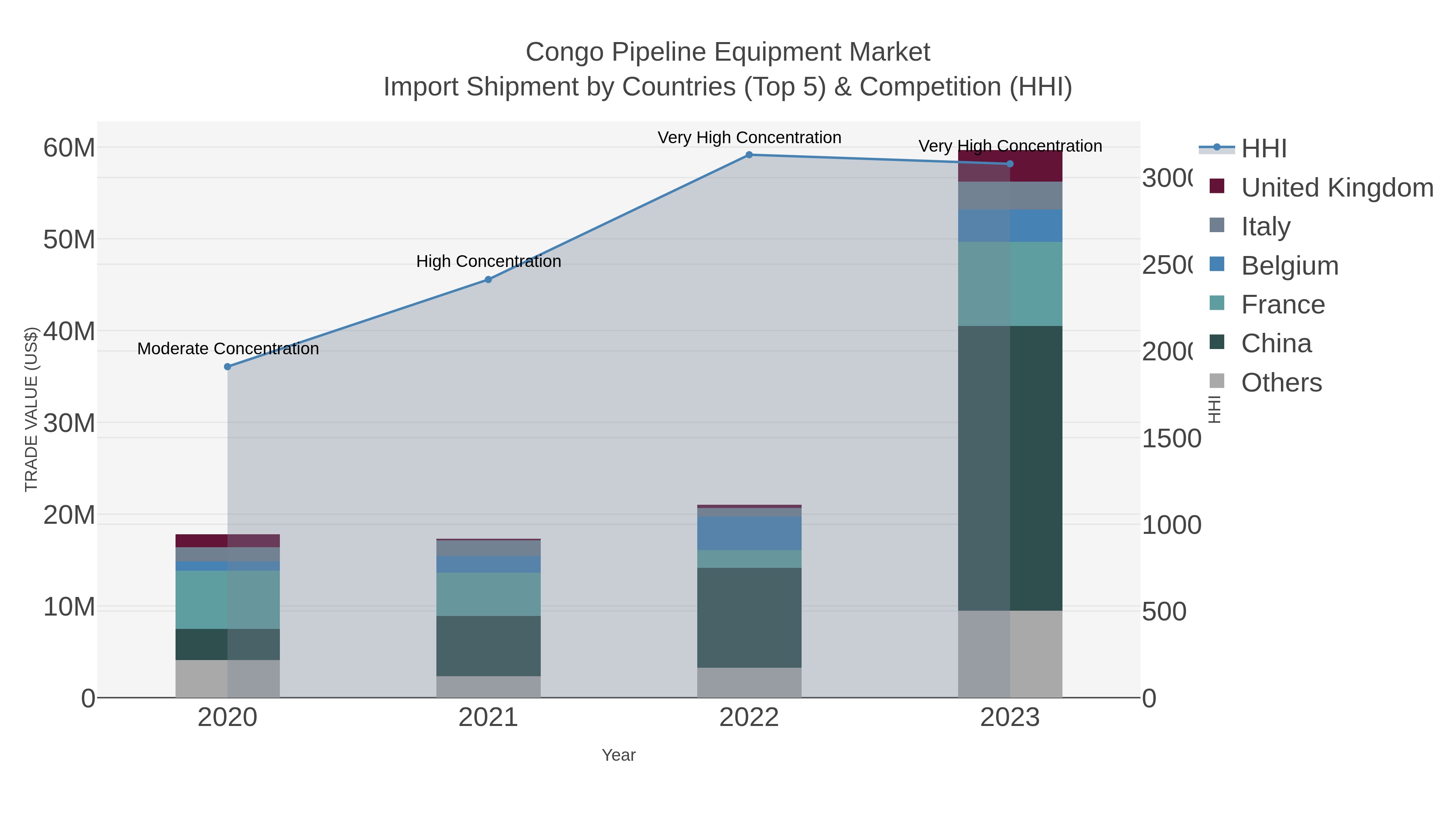Click the China segment of 2023 bar
This screenshot has width=1456, height=819.
click(1010, 468)
